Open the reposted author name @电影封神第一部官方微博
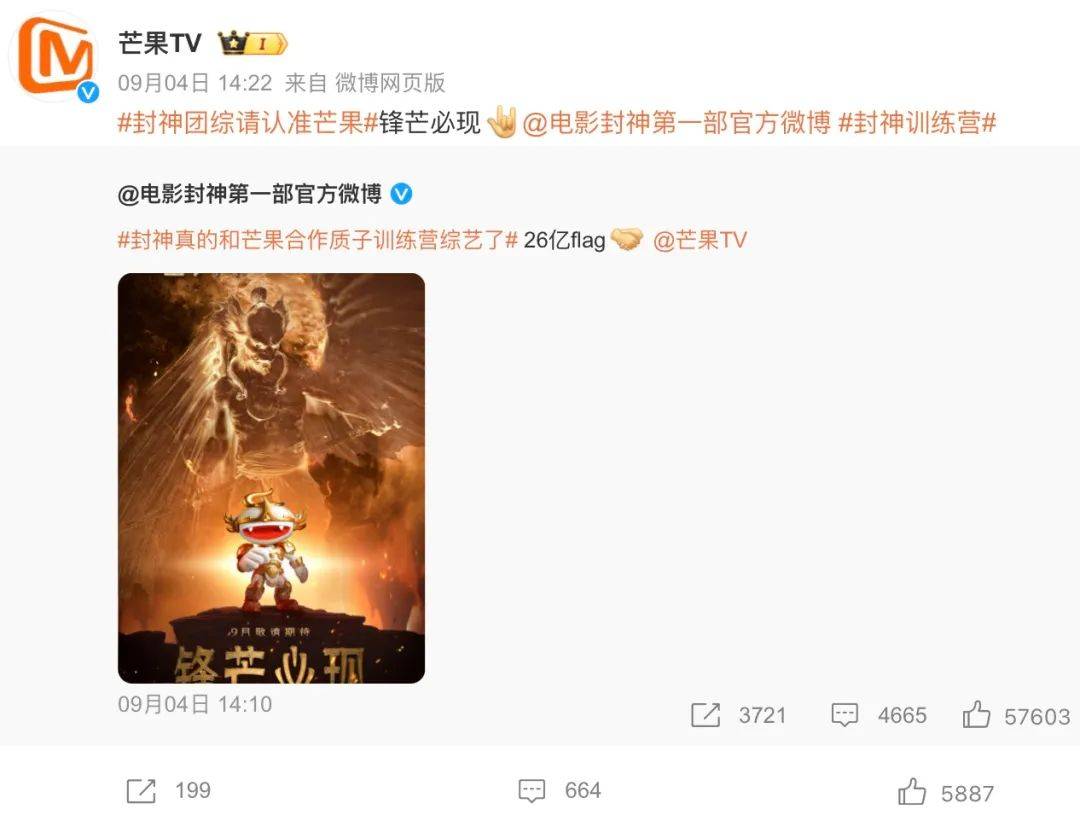 [x=249, y=194]
